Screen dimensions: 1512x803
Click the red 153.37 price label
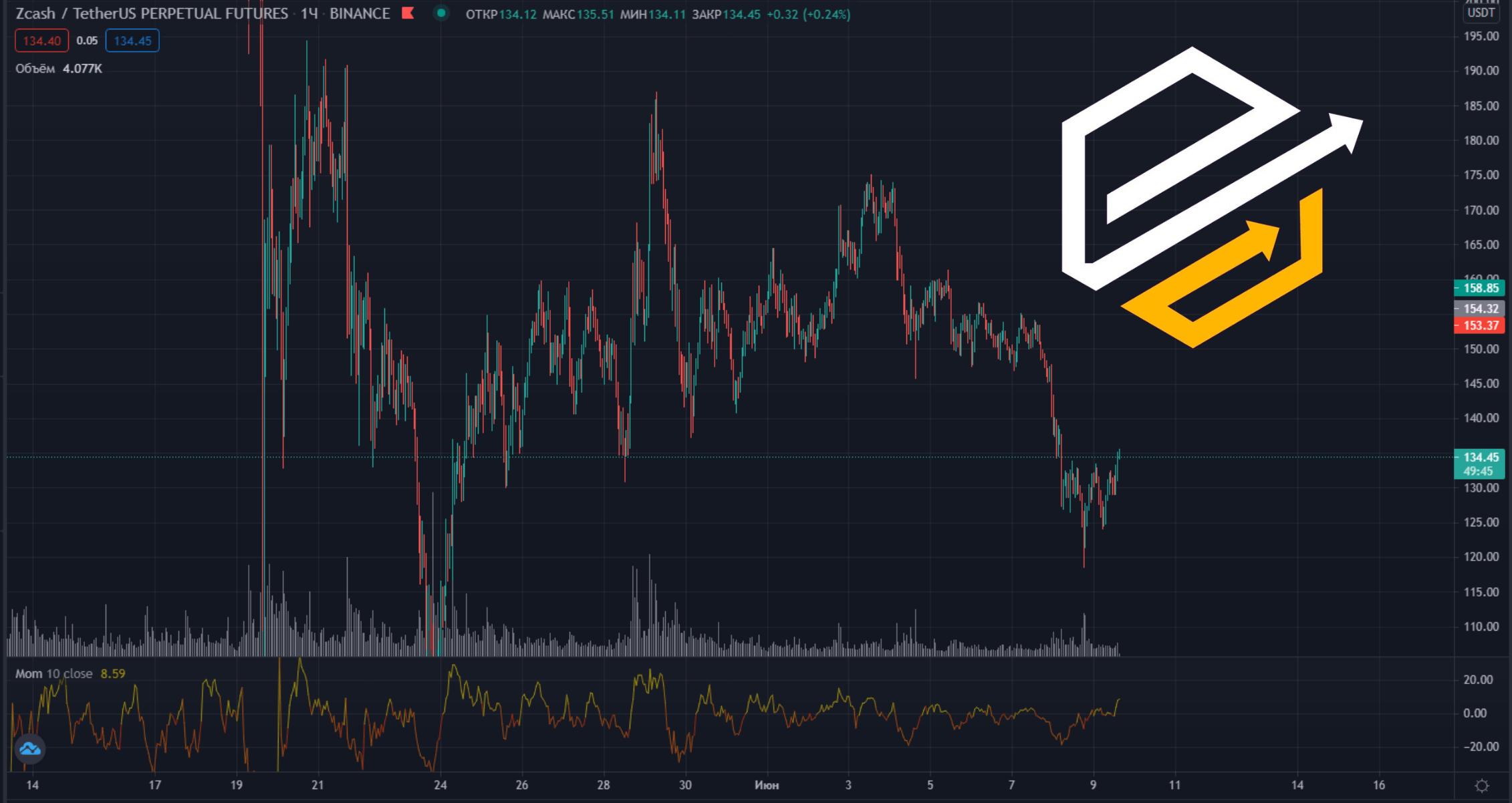click(1479, 325)
